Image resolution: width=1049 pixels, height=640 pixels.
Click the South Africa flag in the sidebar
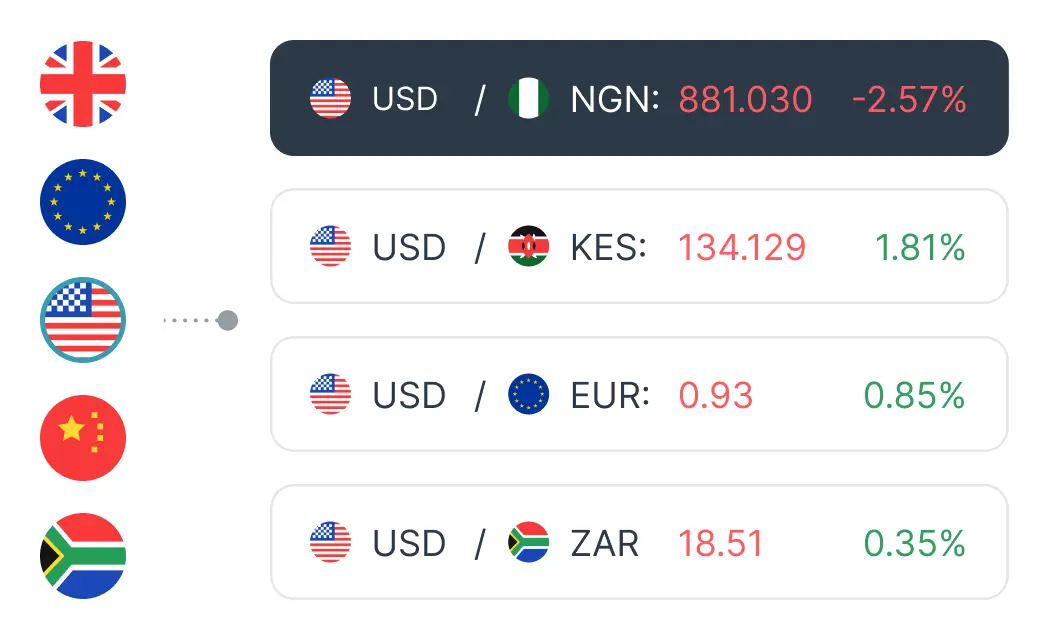(83, 555)
